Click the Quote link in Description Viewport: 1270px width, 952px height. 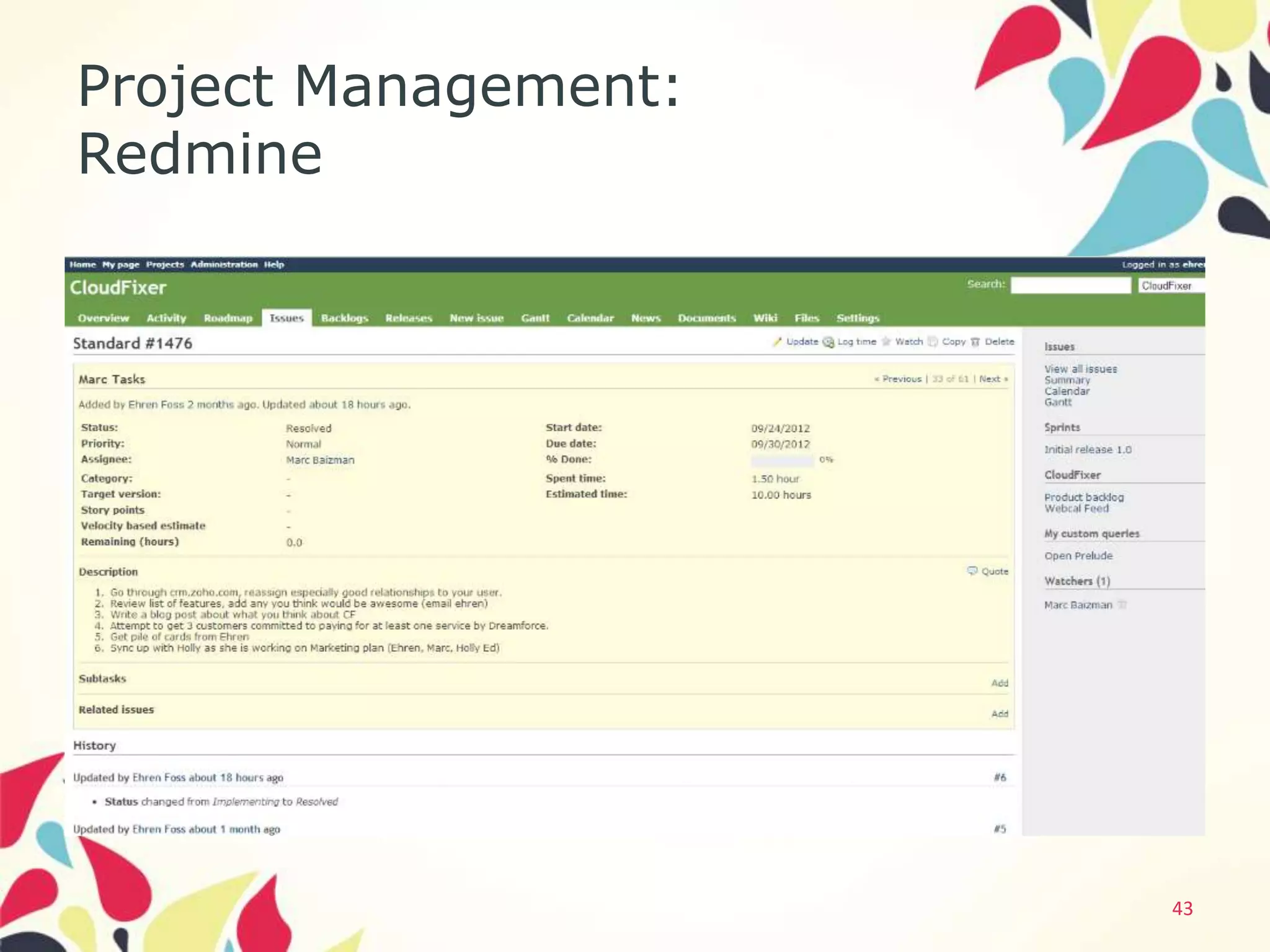point(995,571)
